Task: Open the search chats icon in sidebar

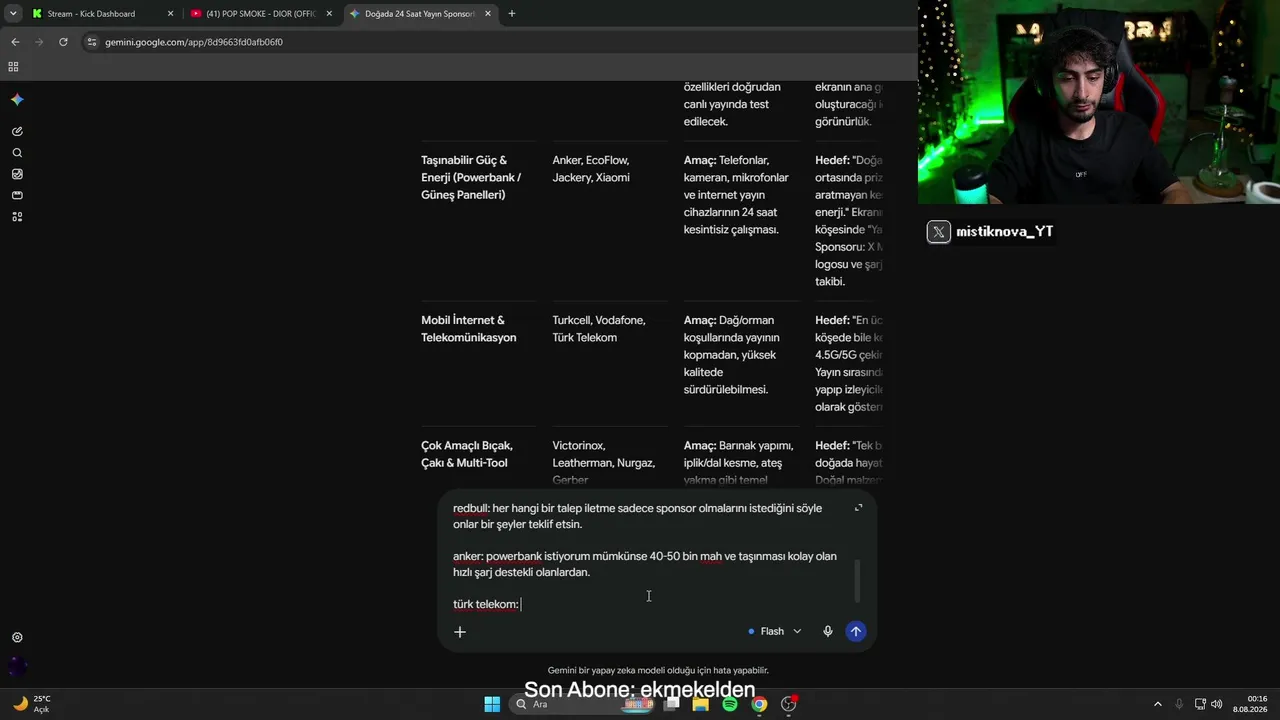Action: (17, 153)
